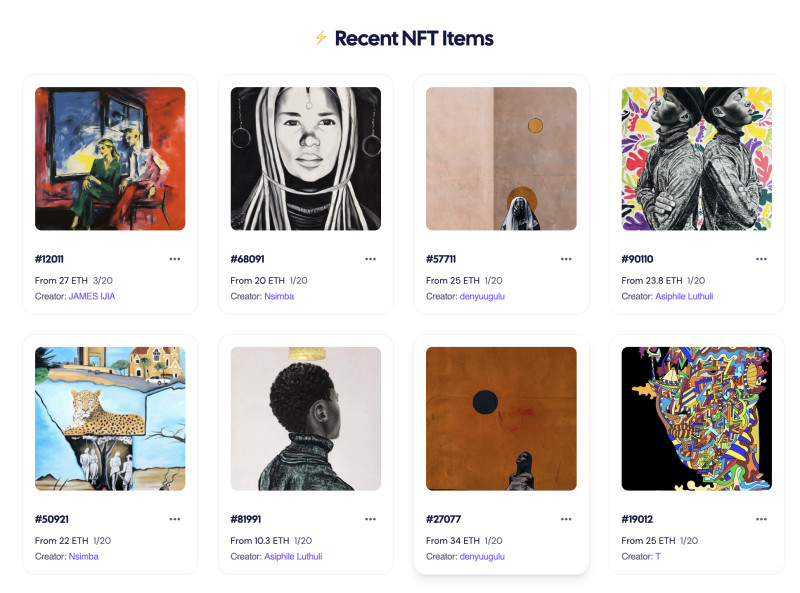Show more options for NFT #90110

point(761,259)
